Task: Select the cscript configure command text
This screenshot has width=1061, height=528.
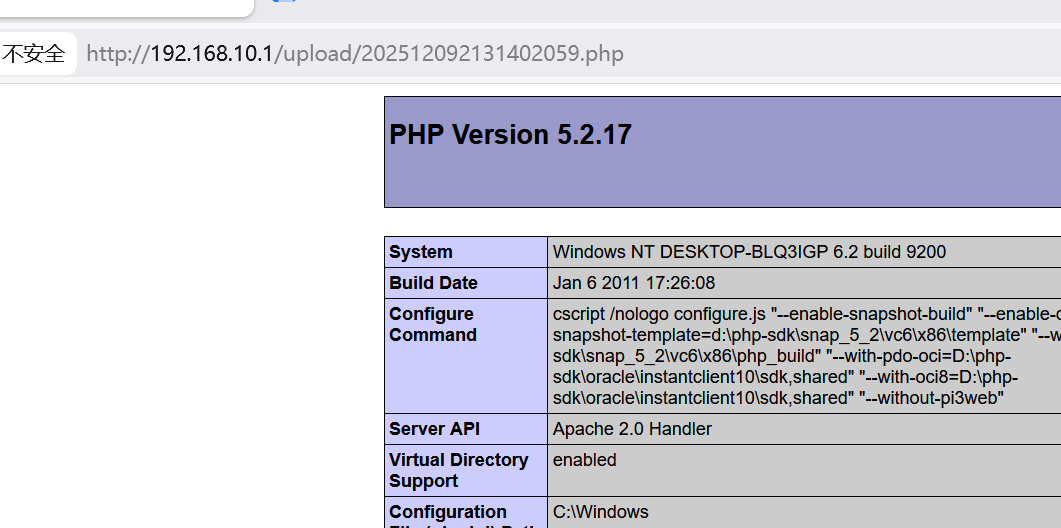Action: tap(807, 356)
